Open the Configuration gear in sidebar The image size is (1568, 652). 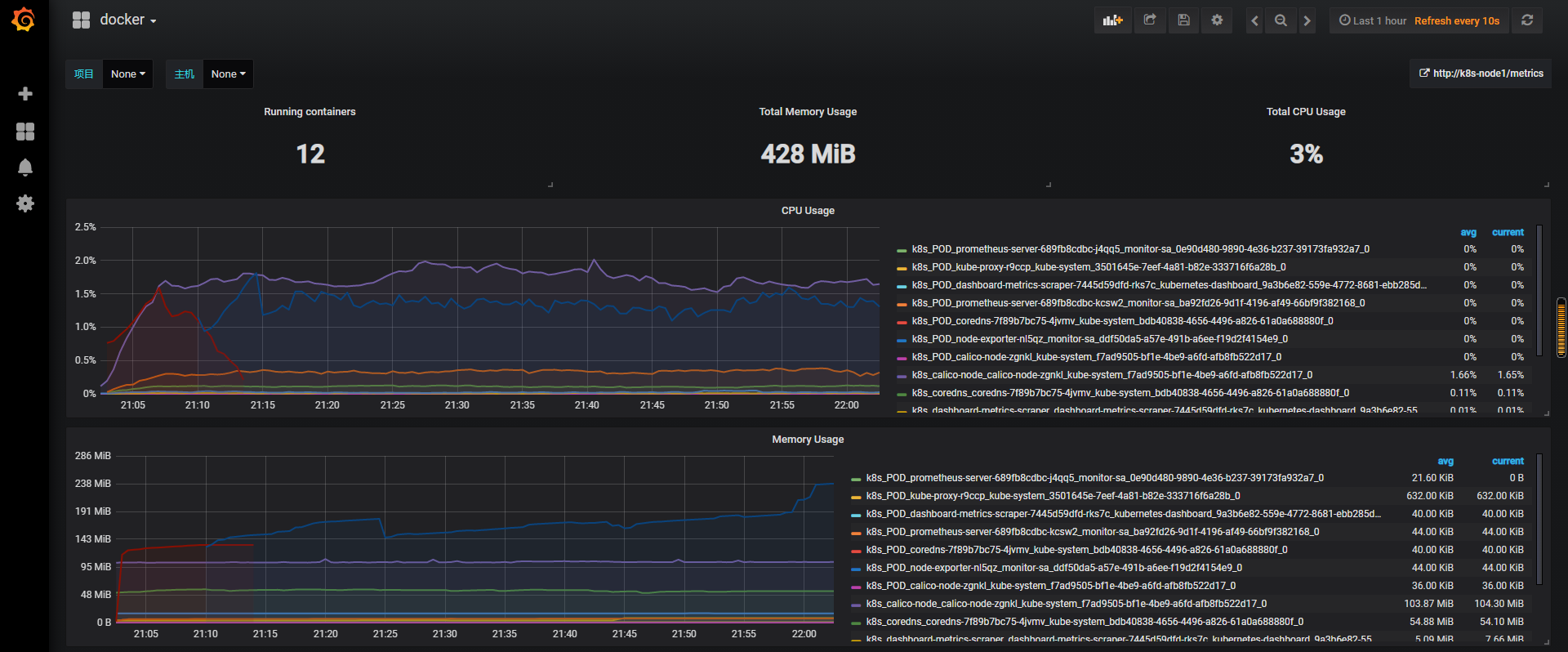pos(25,203)
